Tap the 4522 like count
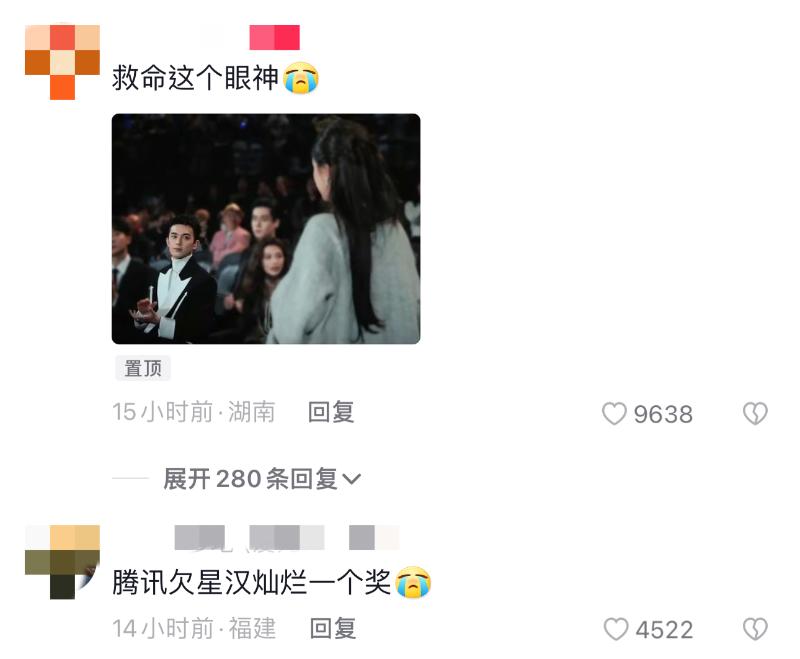800x659 pixels. click(x=664, y=630)
